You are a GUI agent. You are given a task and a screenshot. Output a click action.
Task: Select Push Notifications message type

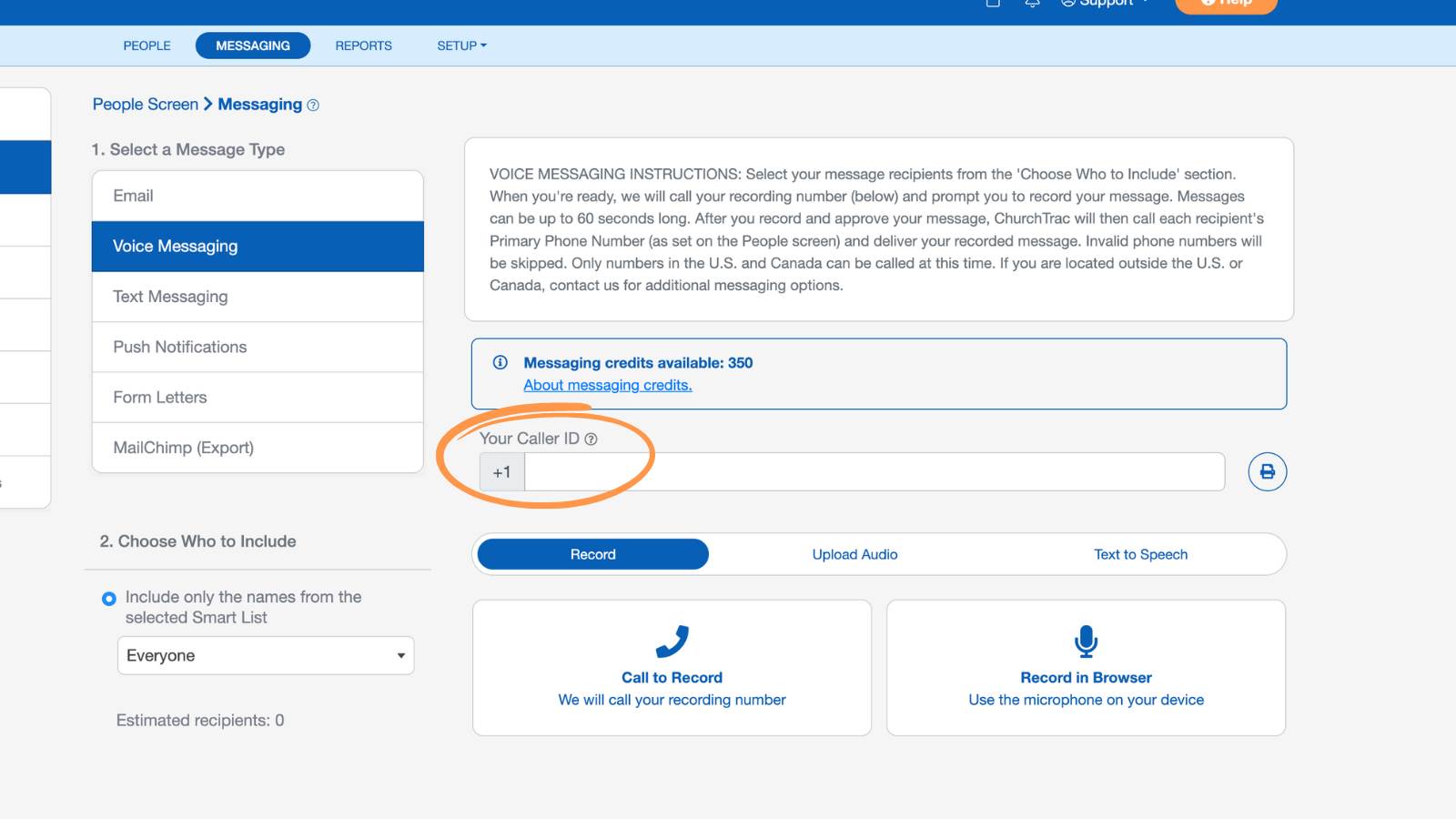[x=258, y=347]
